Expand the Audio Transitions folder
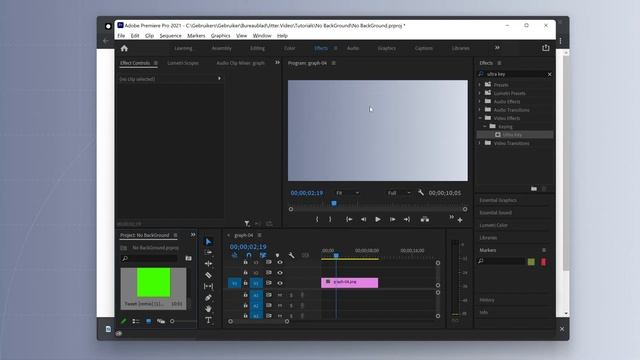Viewport: 640px width, 360px height. click(x=480, y=110)
